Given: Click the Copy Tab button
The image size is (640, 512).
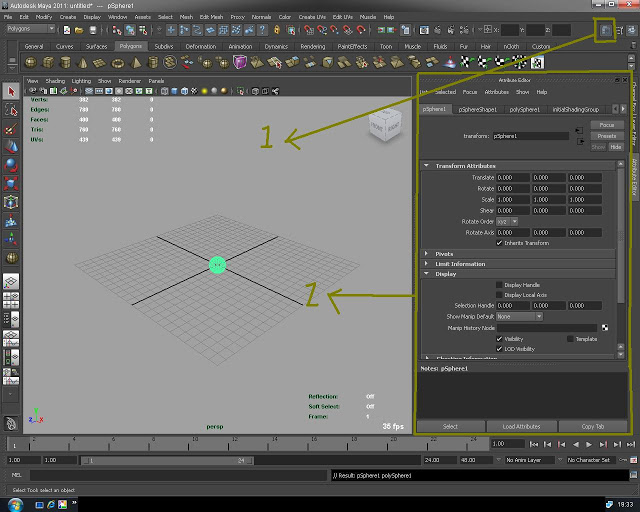Looking at the screenshot, I should (x=593, y=426).
